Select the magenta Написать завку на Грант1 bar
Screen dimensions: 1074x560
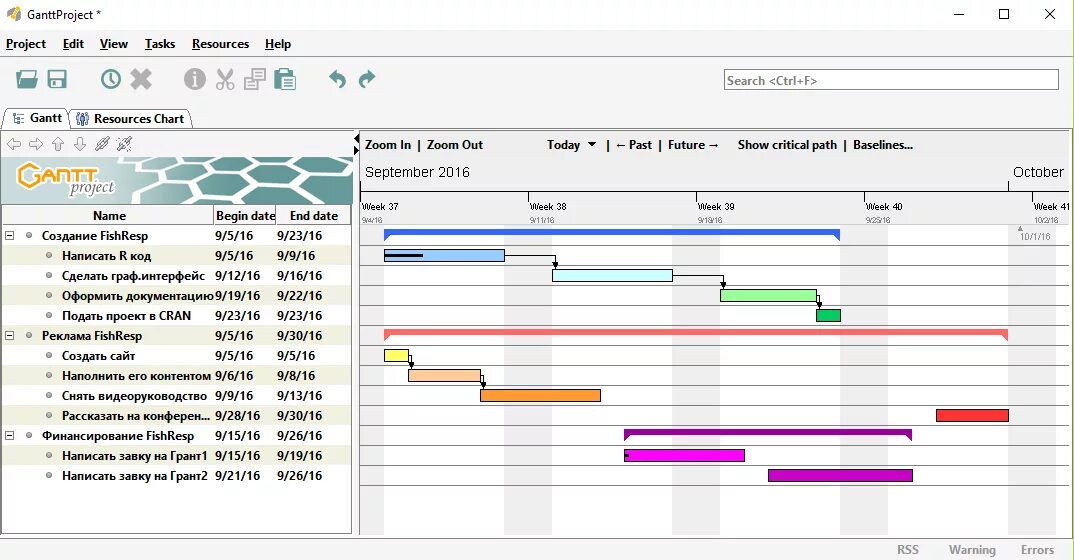[684, 455]
